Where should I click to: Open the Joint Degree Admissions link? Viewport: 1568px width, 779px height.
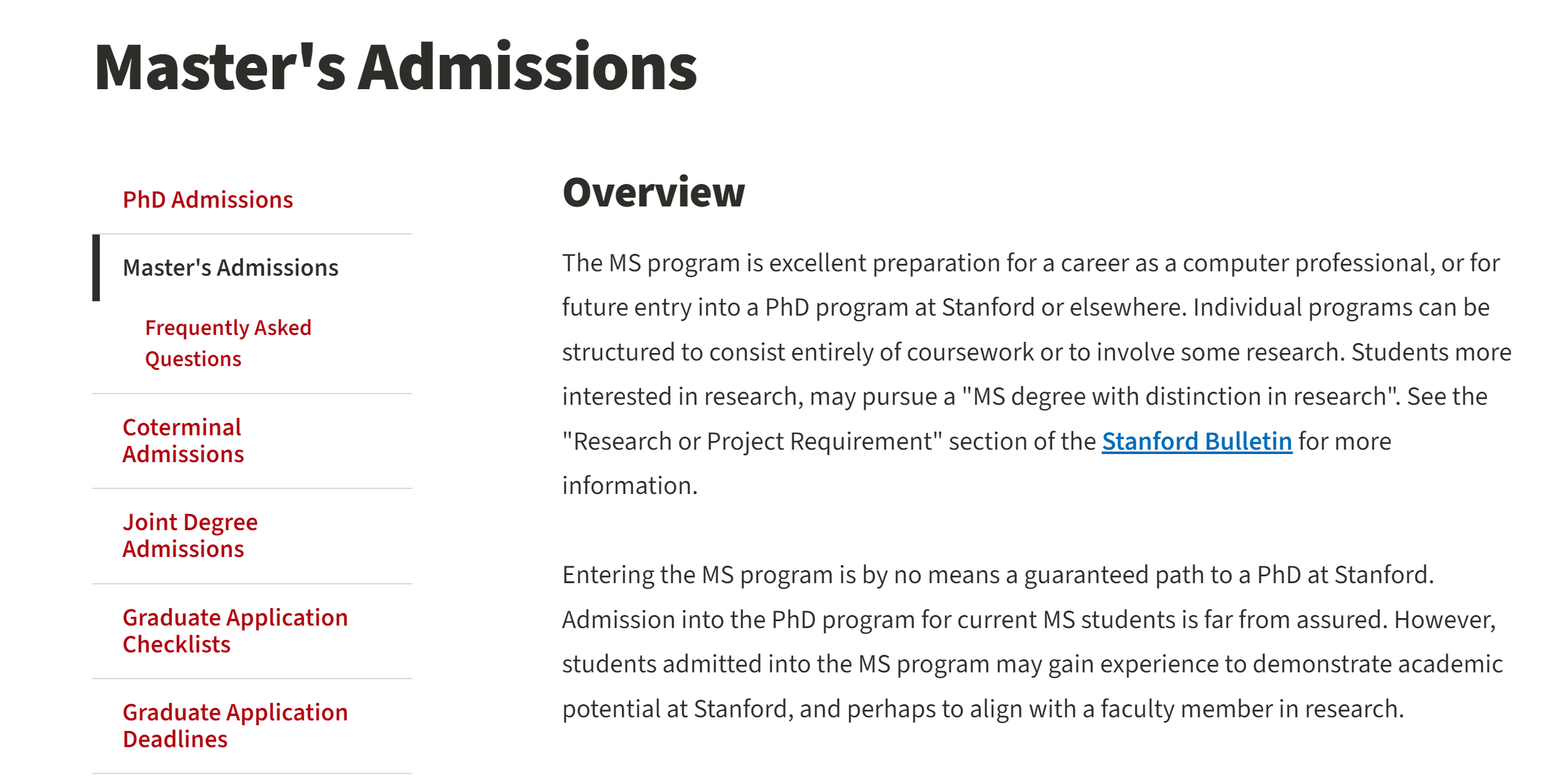coord(190,535)
